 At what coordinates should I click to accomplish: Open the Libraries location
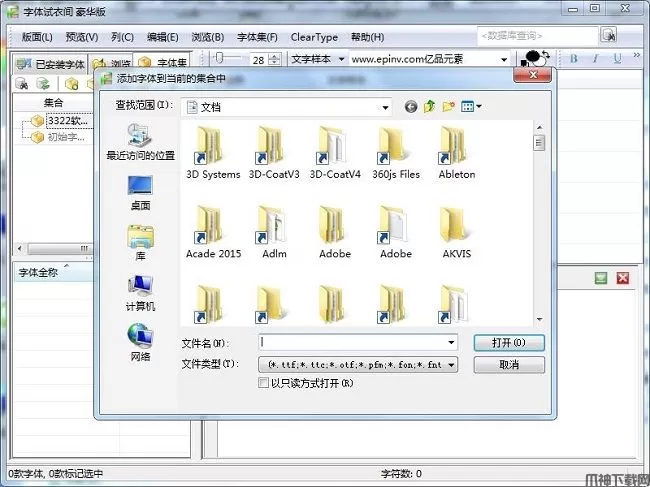(x=141, y=243)
